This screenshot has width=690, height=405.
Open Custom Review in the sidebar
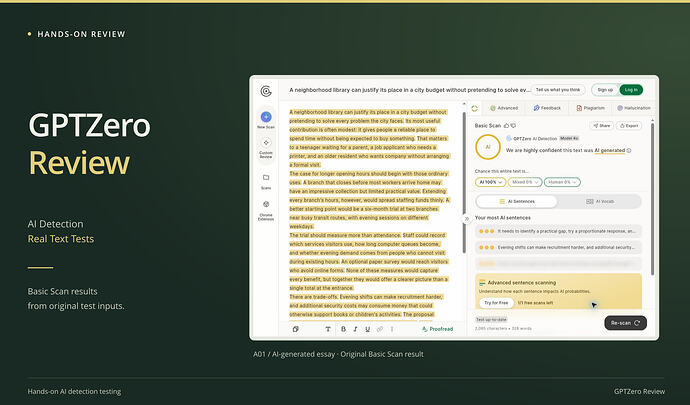point(266,148)
